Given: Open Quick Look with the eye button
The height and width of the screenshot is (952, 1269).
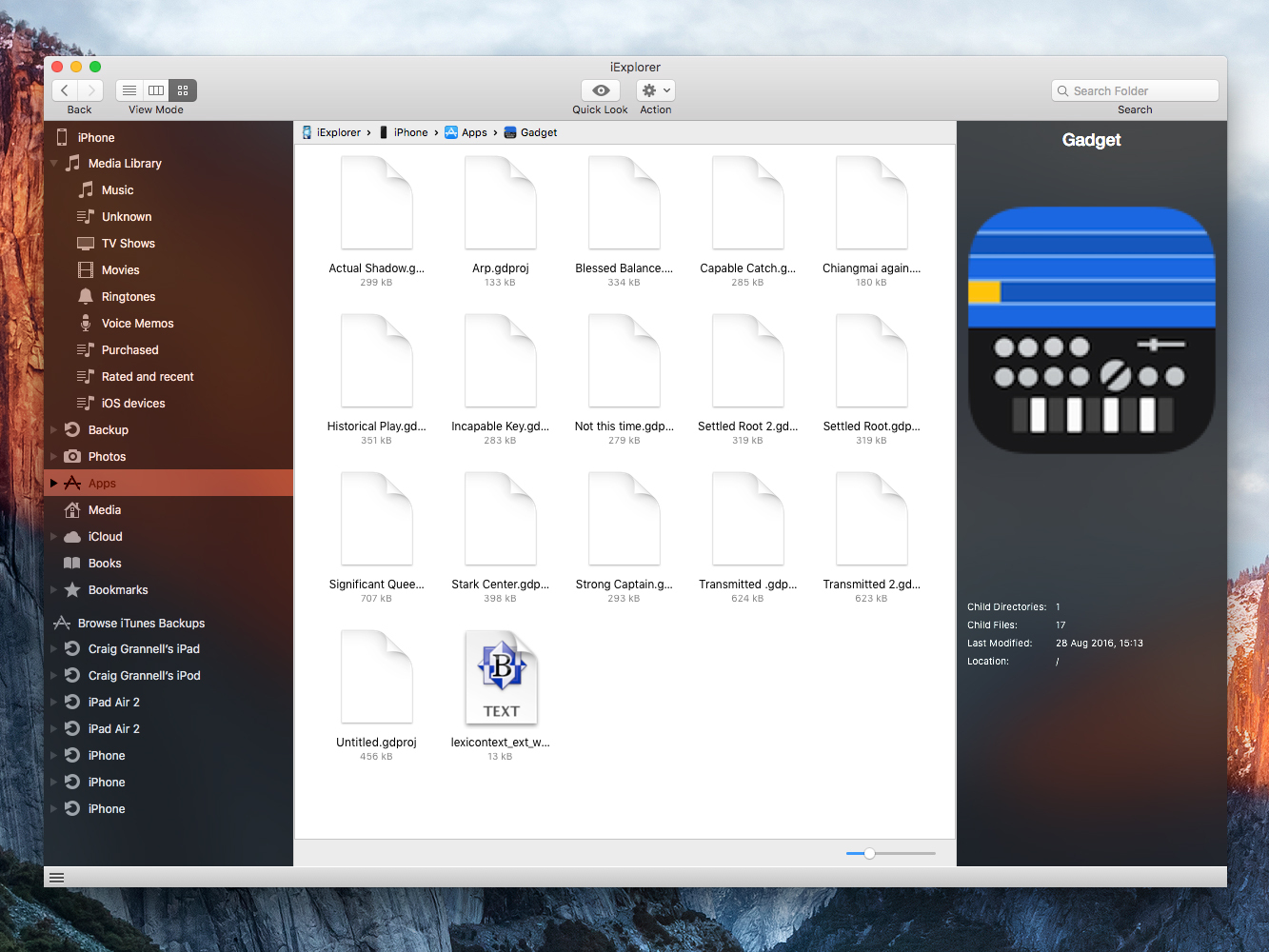Looking at the screenshot, I should pos(601,90).
